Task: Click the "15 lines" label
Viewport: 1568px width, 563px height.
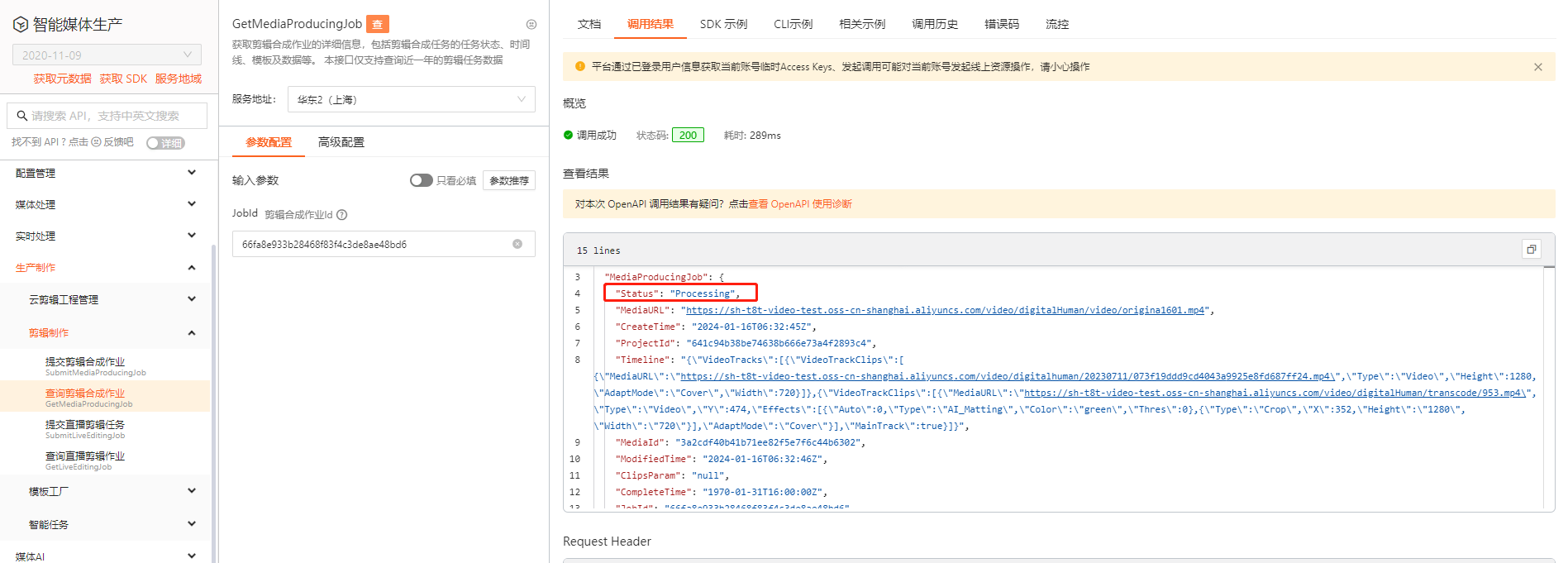Action: 598,250
